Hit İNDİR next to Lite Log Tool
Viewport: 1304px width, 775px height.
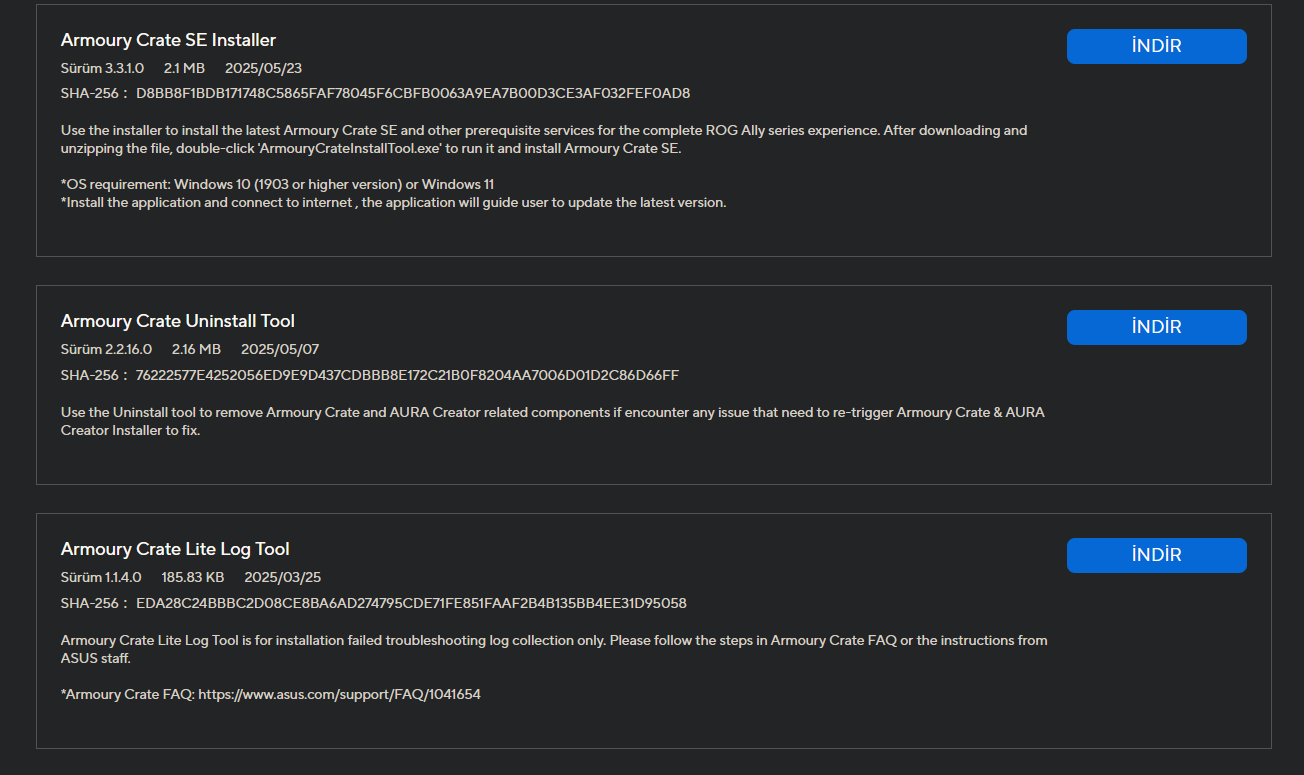[1156, 555]
